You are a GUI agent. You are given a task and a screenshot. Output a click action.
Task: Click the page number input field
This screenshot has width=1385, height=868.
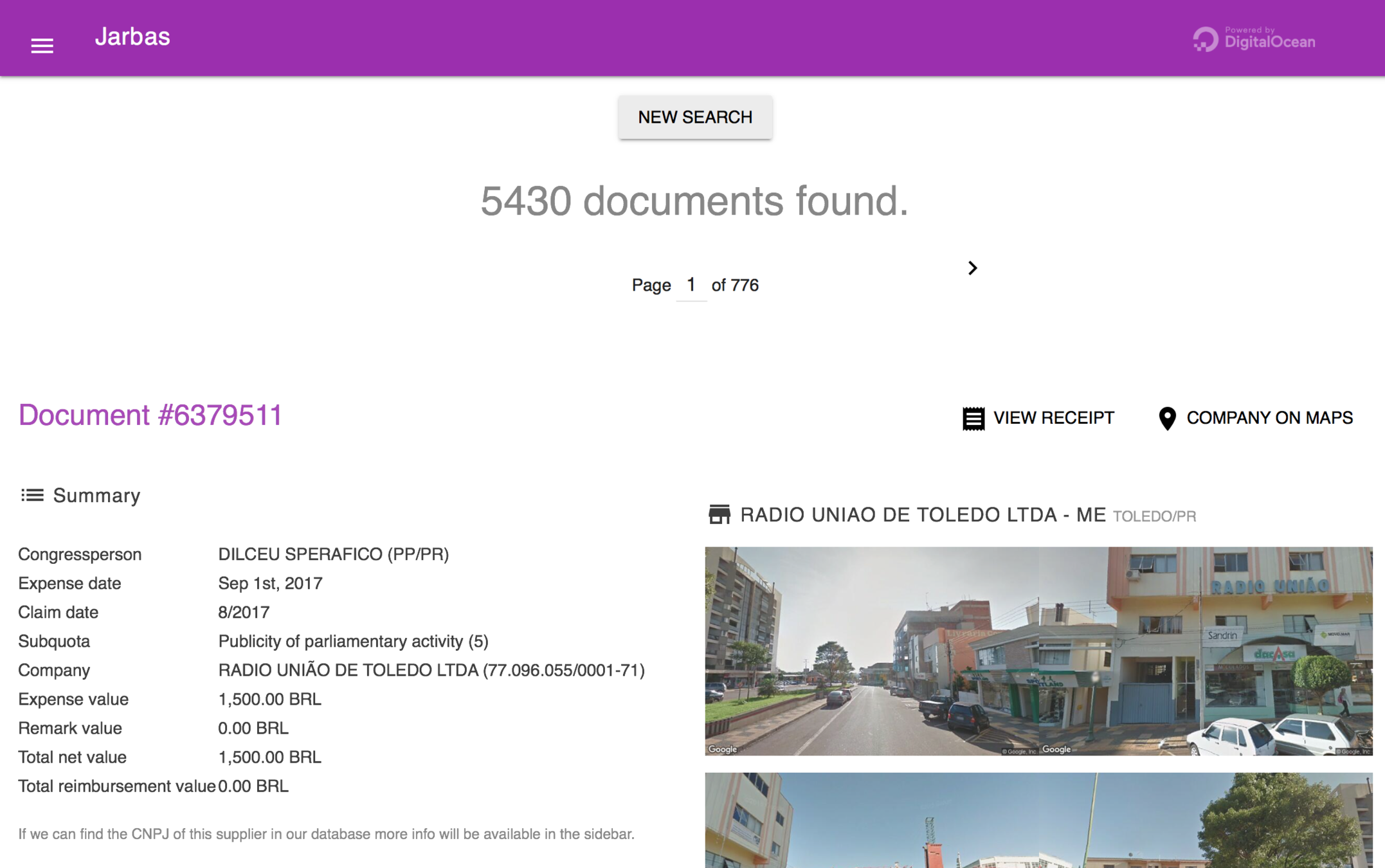pos(691,285)
